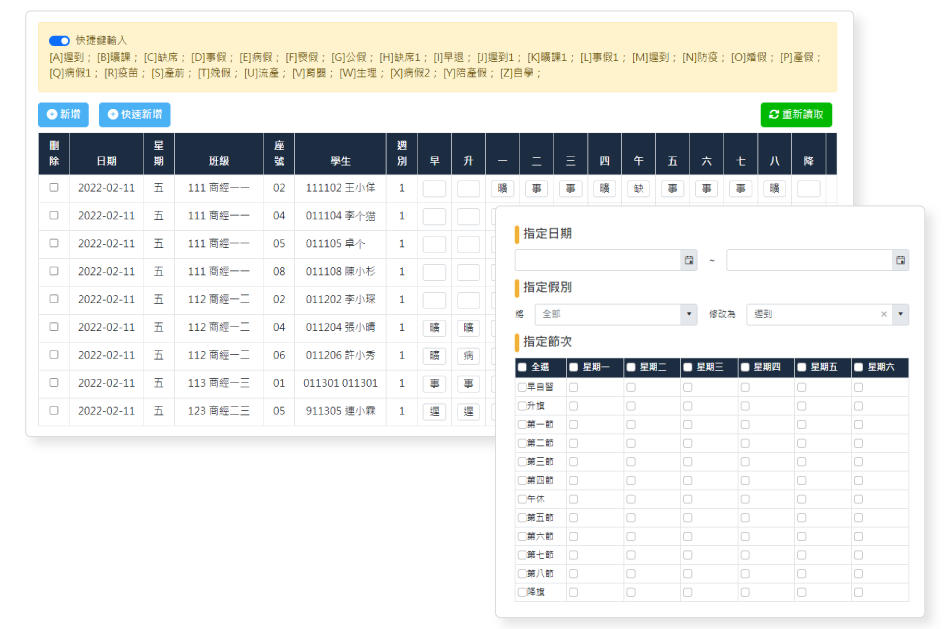Click 早 cell 遲 for student 911305

tap(434, 411)
